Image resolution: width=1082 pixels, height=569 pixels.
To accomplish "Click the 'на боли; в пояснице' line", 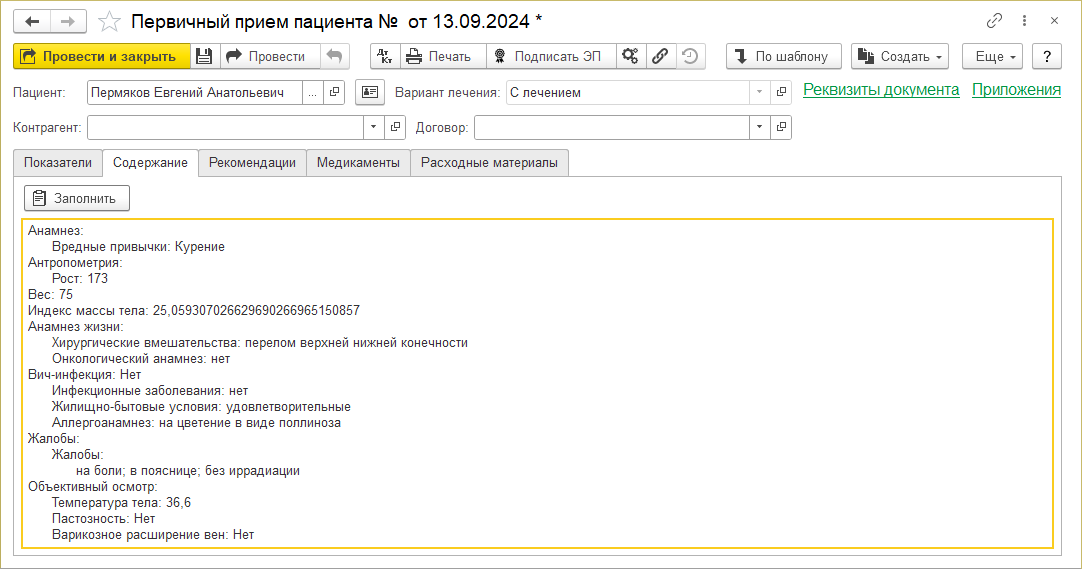I will coord(188,471).
